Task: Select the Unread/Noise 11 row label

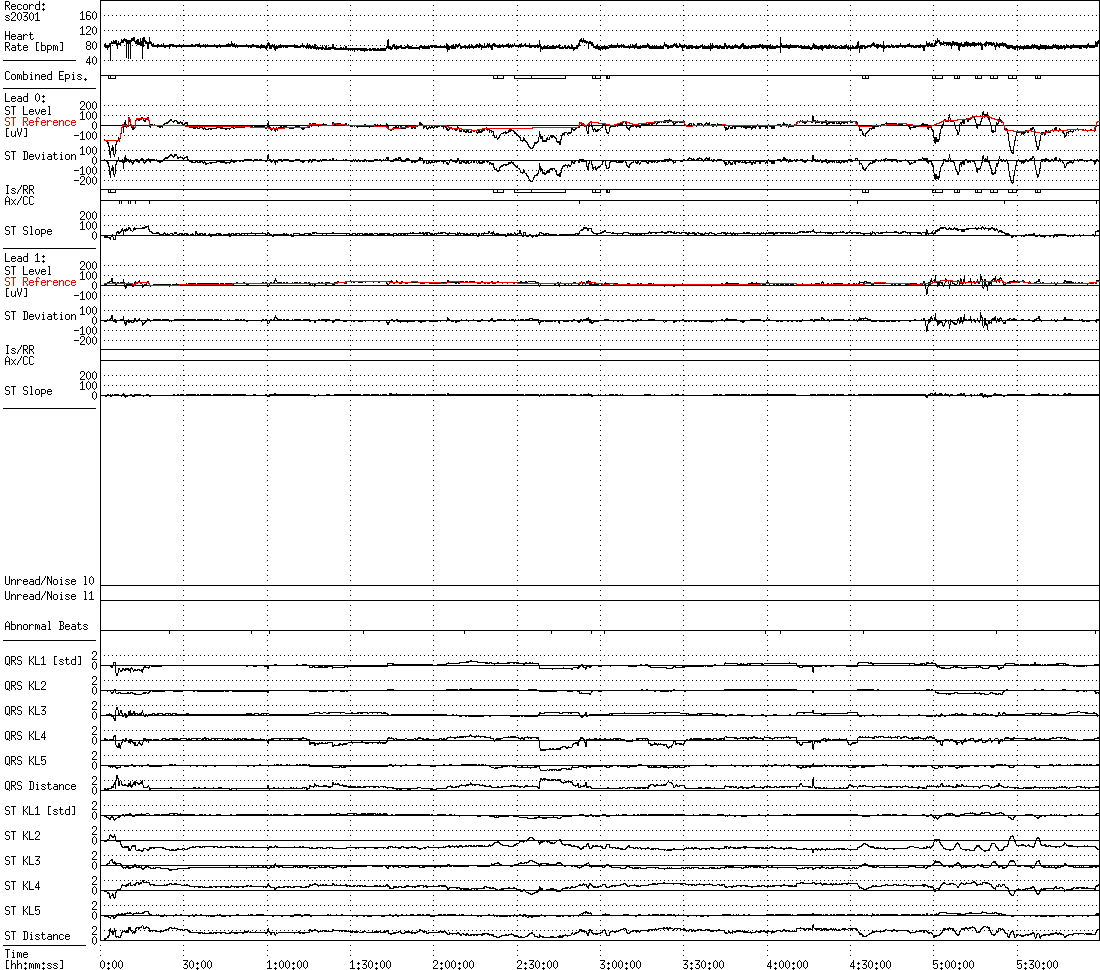Action: tap(49, 596)
